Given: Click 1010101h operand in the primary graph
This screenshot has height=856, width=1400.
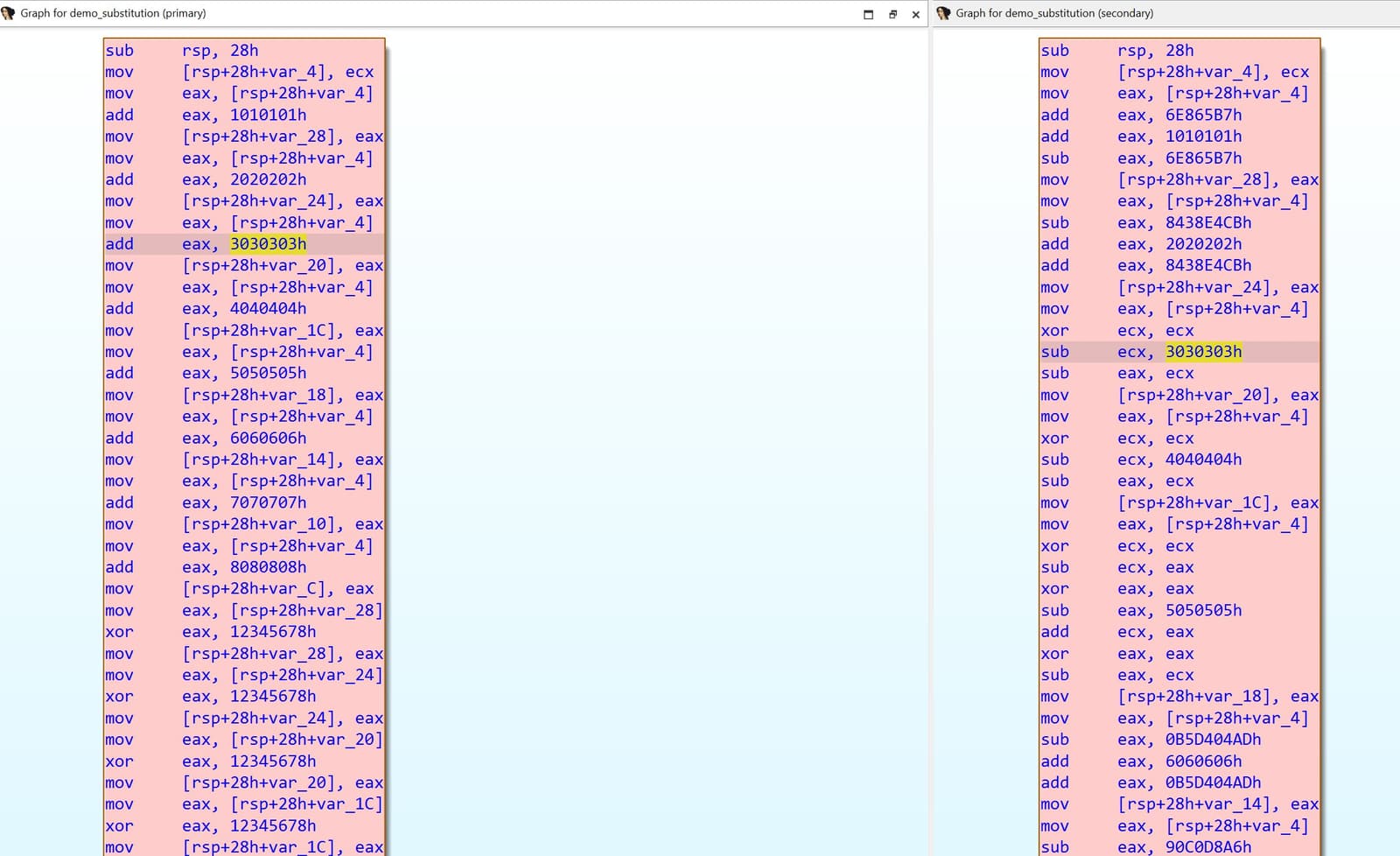Looking at the screenshot, I should pyautogui.click(x=269, y=115).
